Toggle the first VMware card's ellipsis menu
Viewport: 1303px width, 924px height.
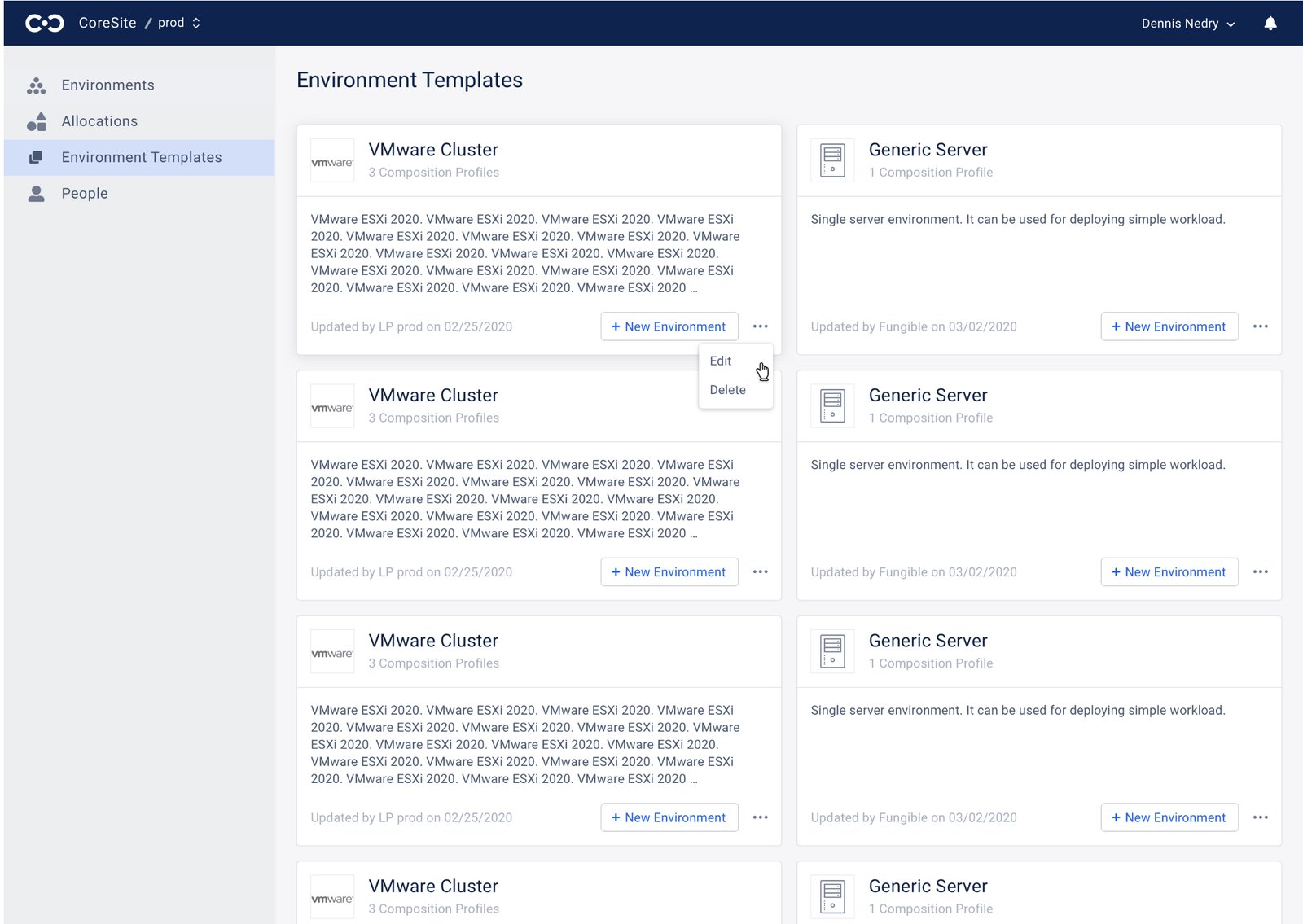[760, 326]
